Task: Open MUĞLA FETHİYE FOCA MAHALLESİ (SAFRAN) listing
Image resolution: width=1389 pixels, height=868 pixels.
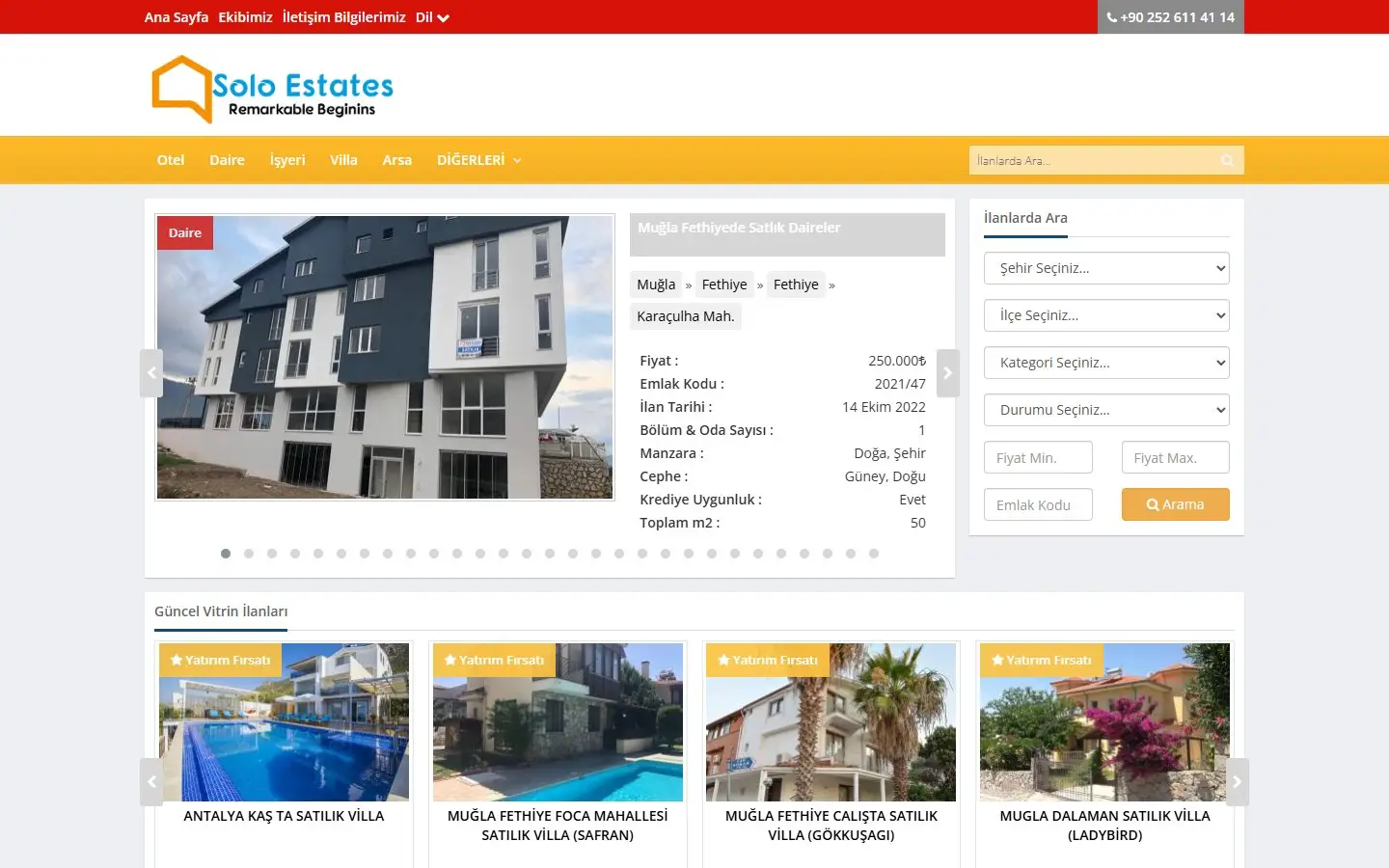Action: (x=558, y=826)
